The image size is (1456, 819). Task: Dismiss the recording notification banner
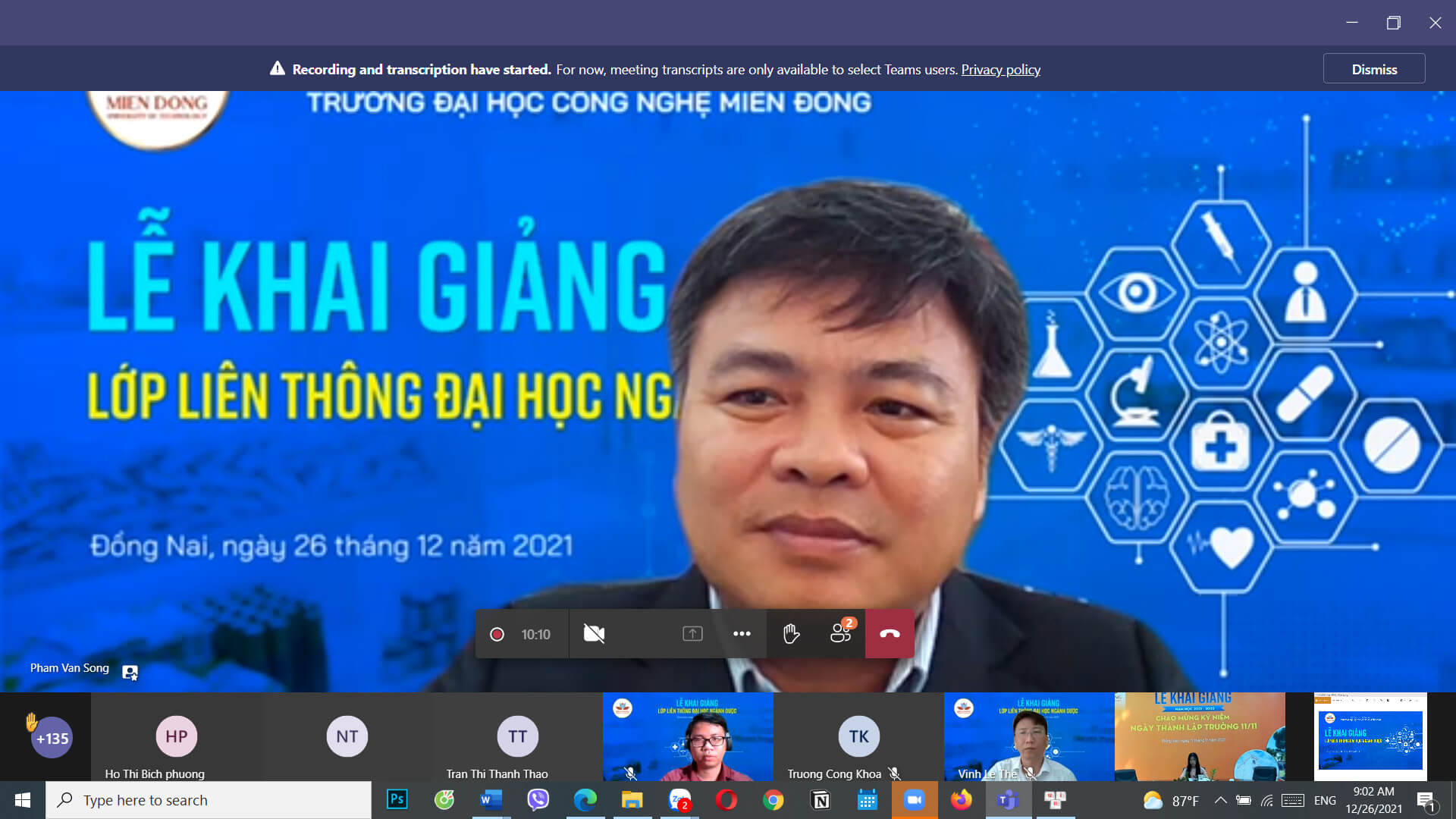click(x=1374, y=68)
